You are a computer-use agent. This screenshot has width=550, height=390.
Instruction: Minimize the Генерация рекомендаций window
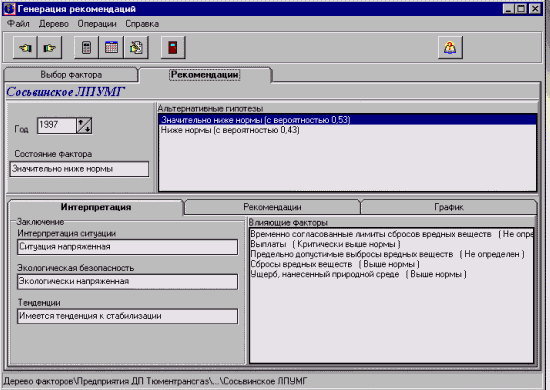[x=508, y=8]
